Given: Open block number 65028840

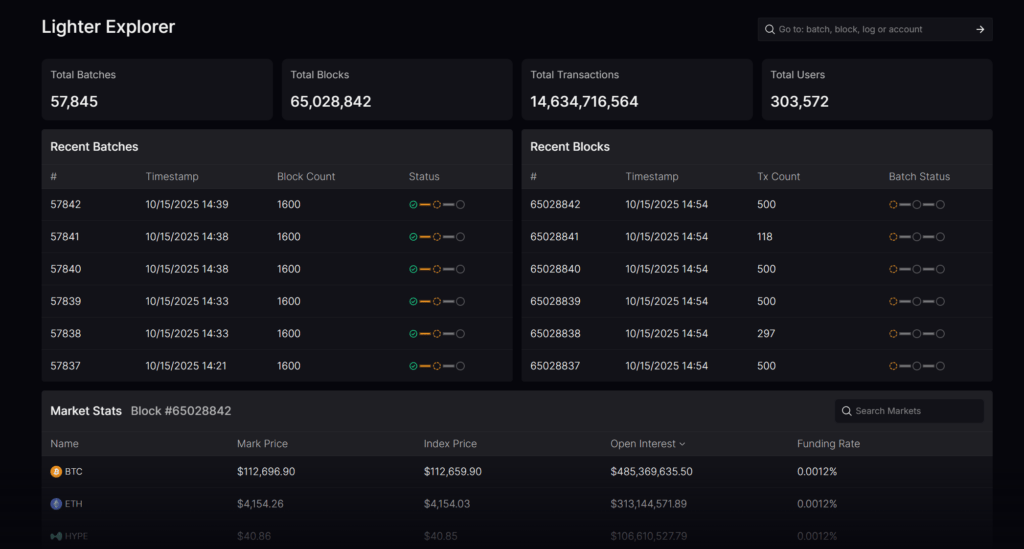Looking at the screenshot, I should (x=555, y=269).
